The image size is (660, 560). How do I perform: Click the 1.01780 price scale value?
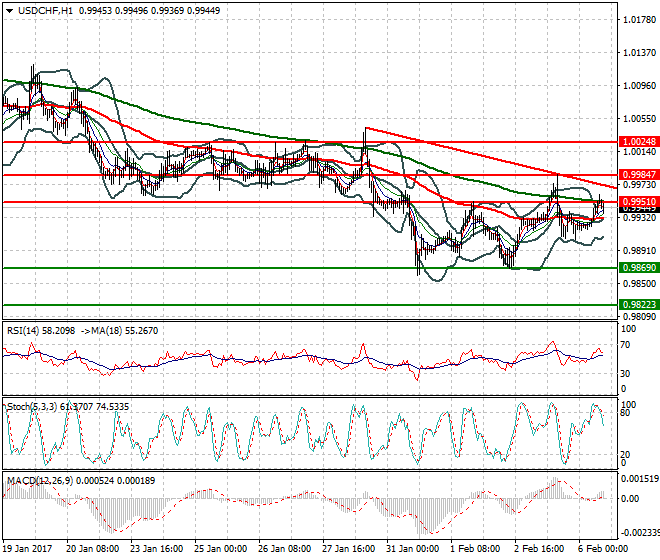point(640,20)
